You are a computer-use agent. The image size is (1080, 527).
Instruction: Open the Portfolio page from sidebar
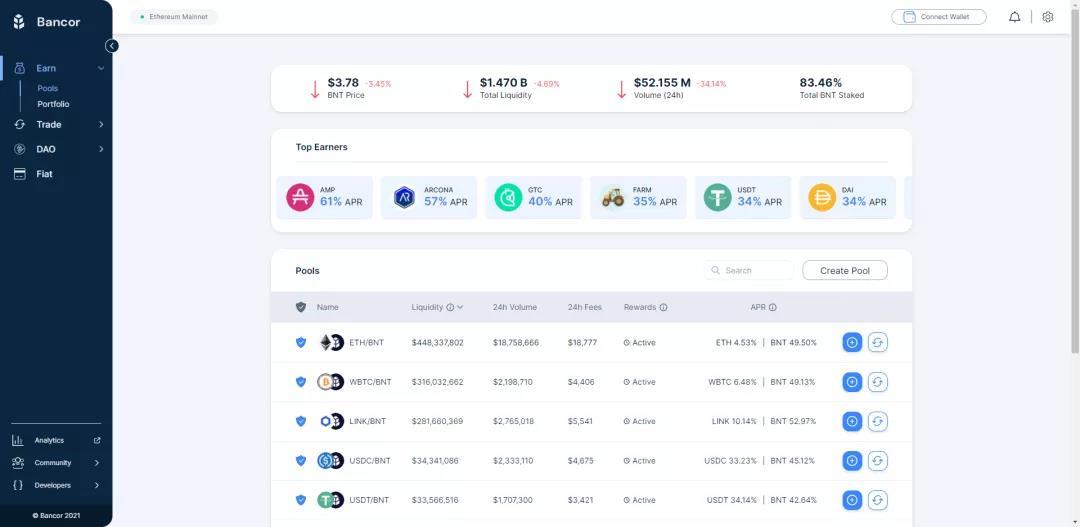53,104
